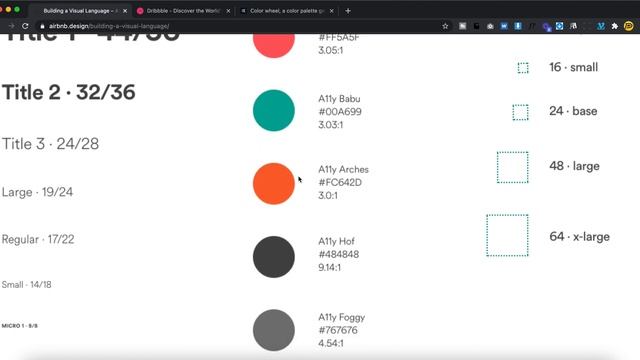The image size is (640, 360).
Task: Click the coral red swatch
Action: (273, 46)
